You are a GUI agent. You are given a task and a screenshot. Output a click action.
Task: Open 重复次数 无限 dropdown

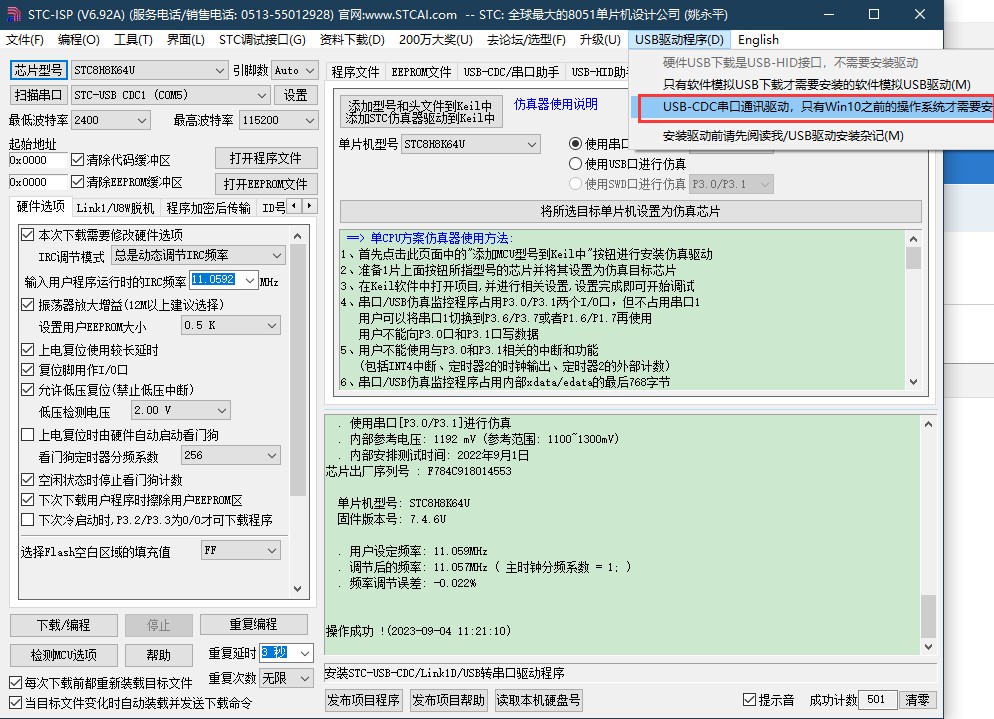pyautogui.click(x=286, y=678)
